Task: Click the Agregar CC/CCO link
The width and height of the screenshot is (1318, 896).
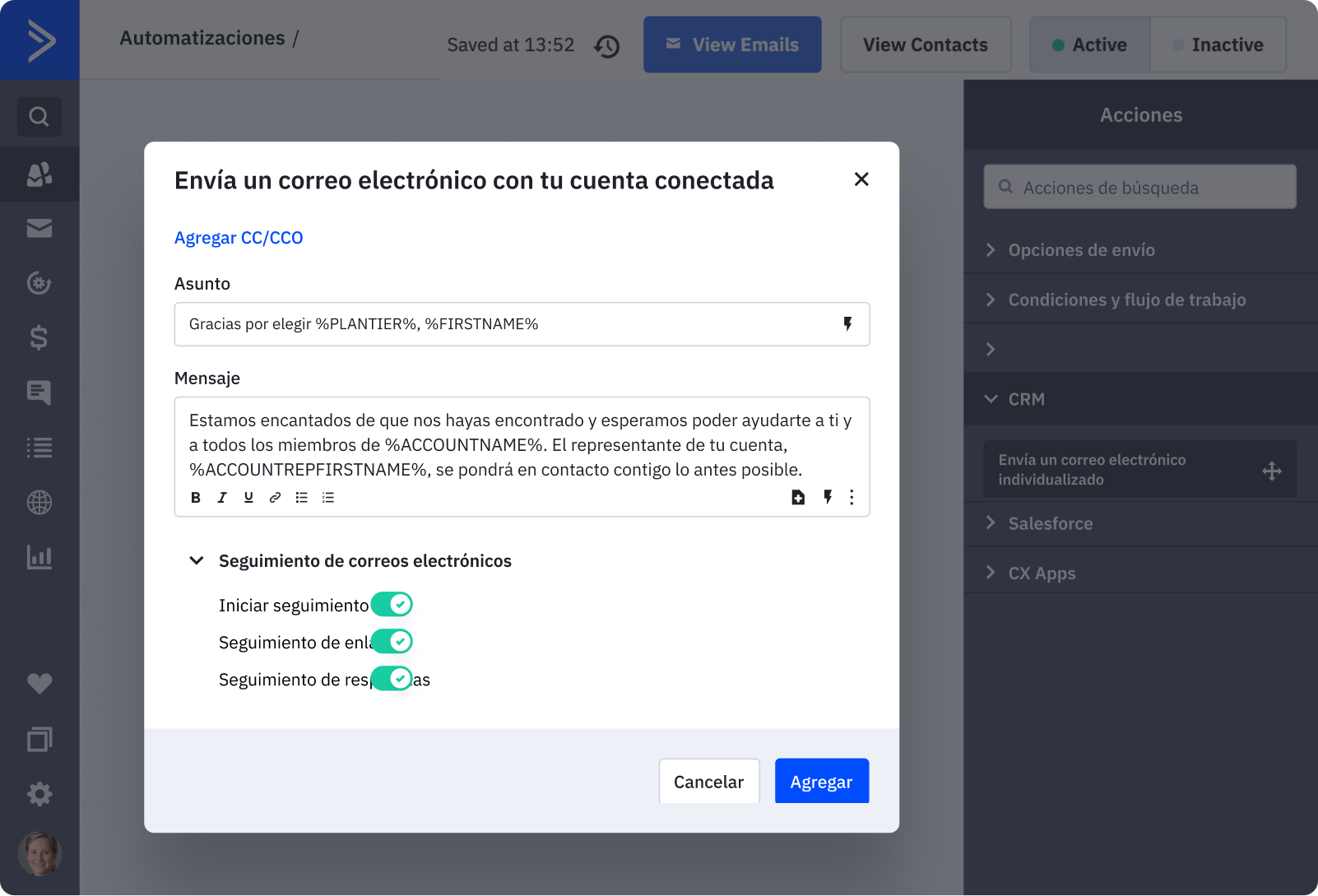Action: coord(239,238)
